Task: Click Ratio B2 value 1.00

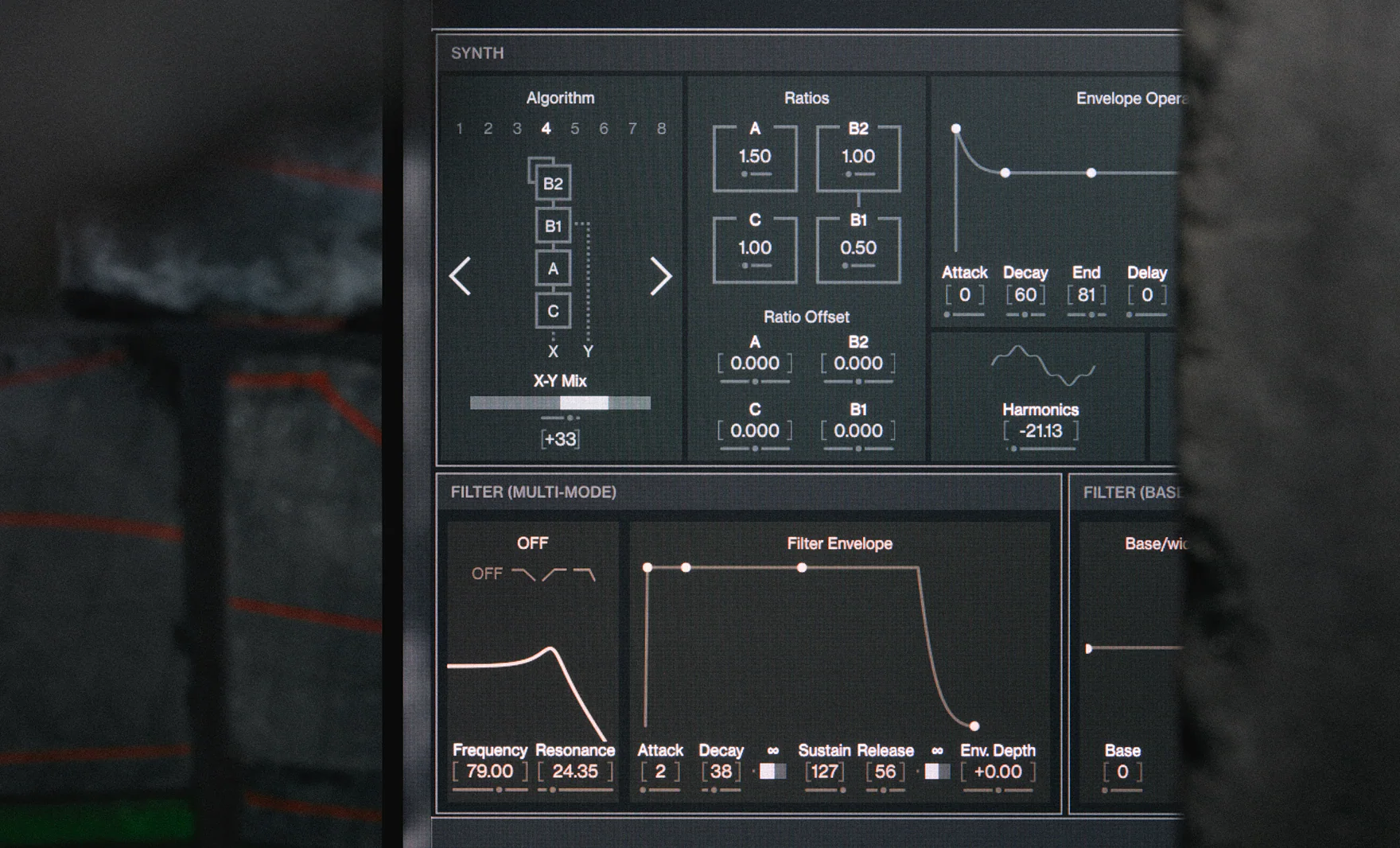Action: pyautogui.click(x=858, y=157)
